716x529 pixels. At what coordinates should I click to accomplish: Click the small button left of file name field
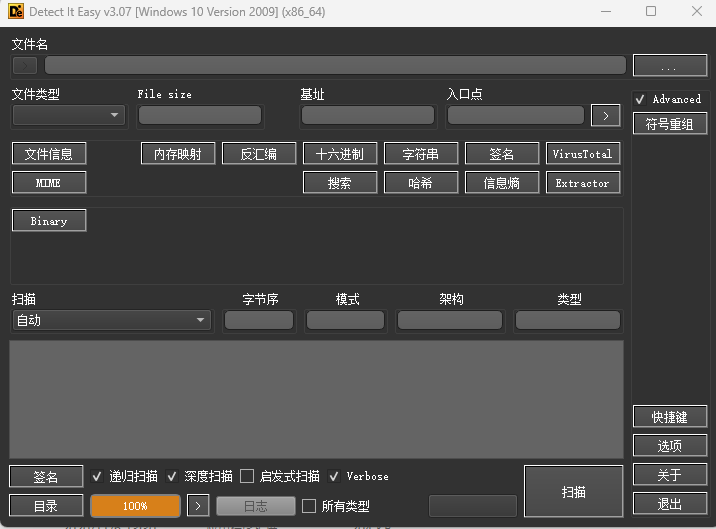click(x=25, y=66)
